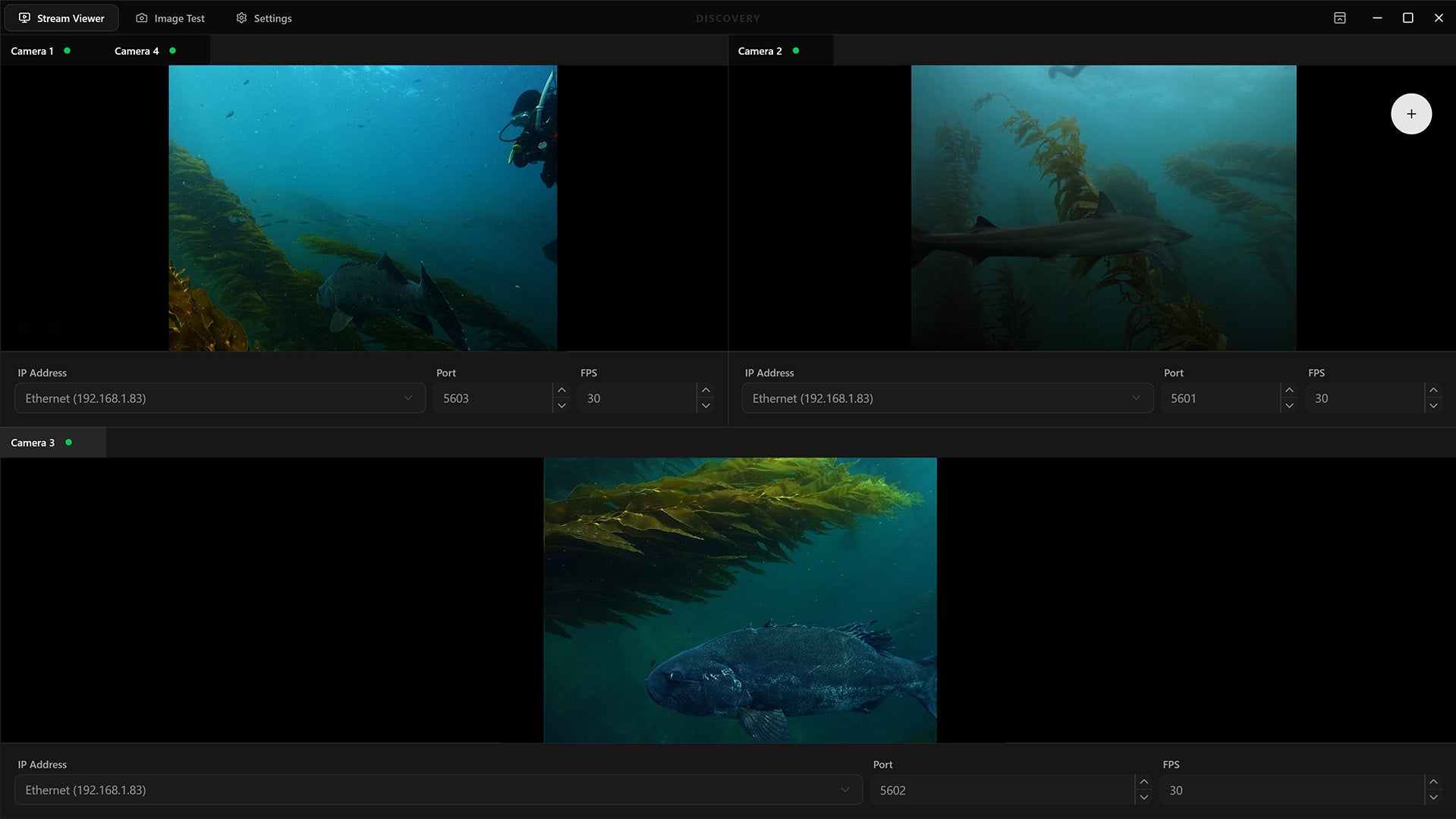
Task: Select the Camera 3 tab
Action: (33, 443)
